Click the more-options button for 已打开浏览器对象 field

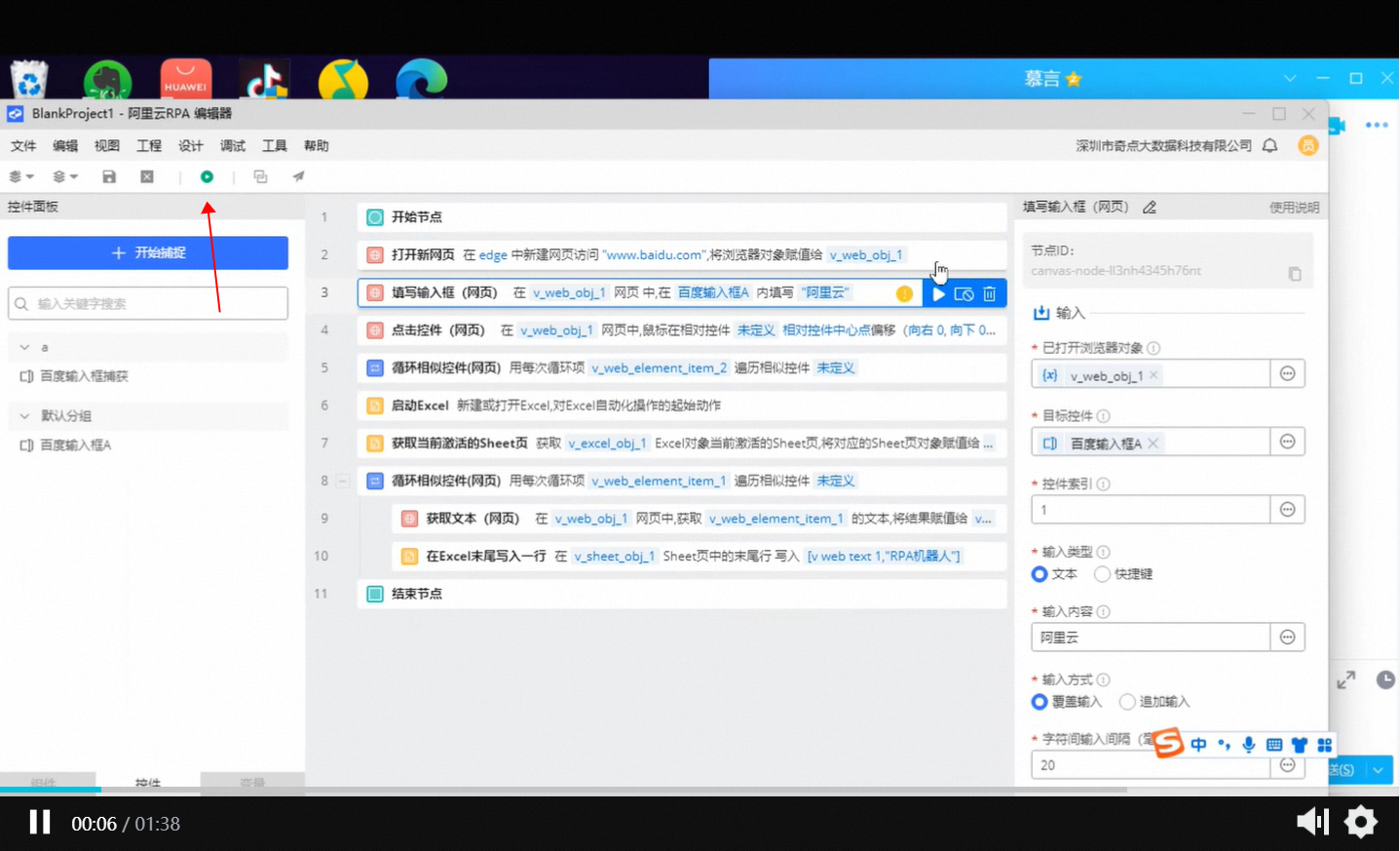tap(1287, 374)
